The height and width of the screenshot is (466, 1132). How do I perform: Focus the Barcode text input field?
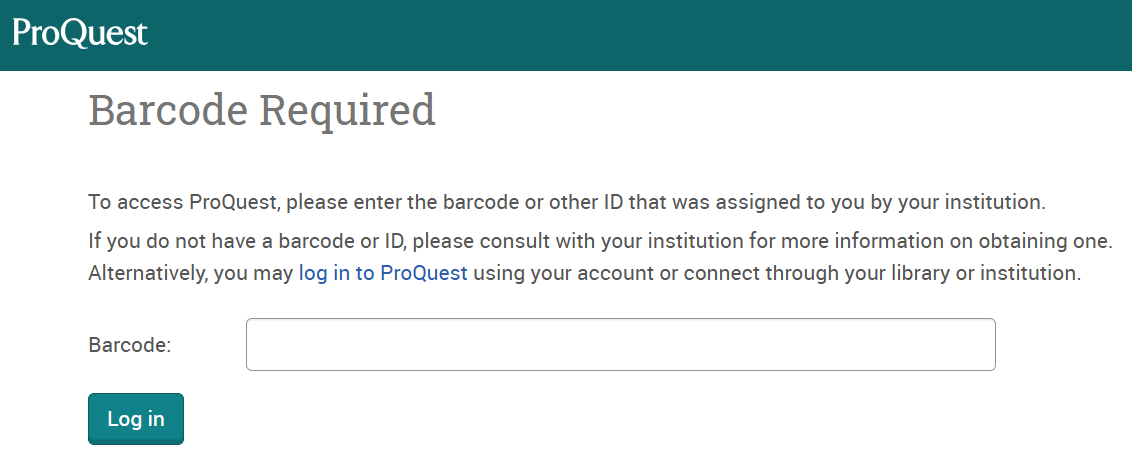point(620,344)
